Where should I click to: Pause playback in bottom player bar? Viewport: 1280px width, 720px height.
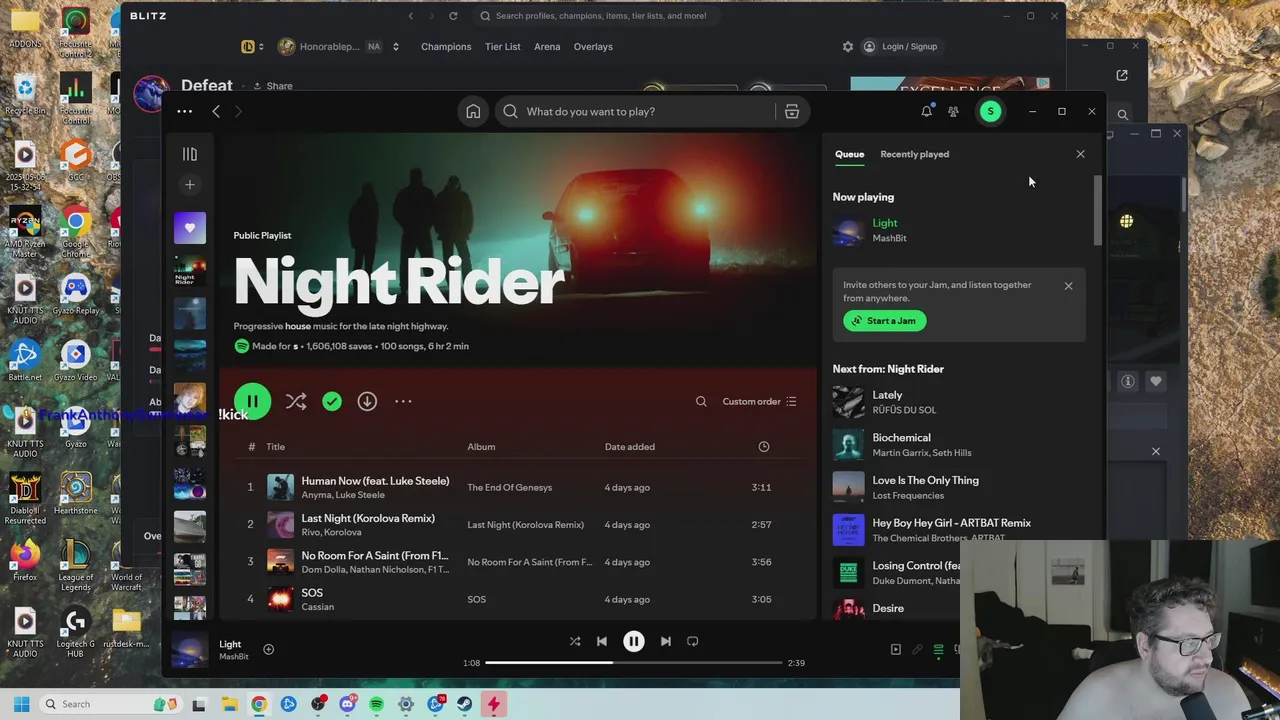633,641
